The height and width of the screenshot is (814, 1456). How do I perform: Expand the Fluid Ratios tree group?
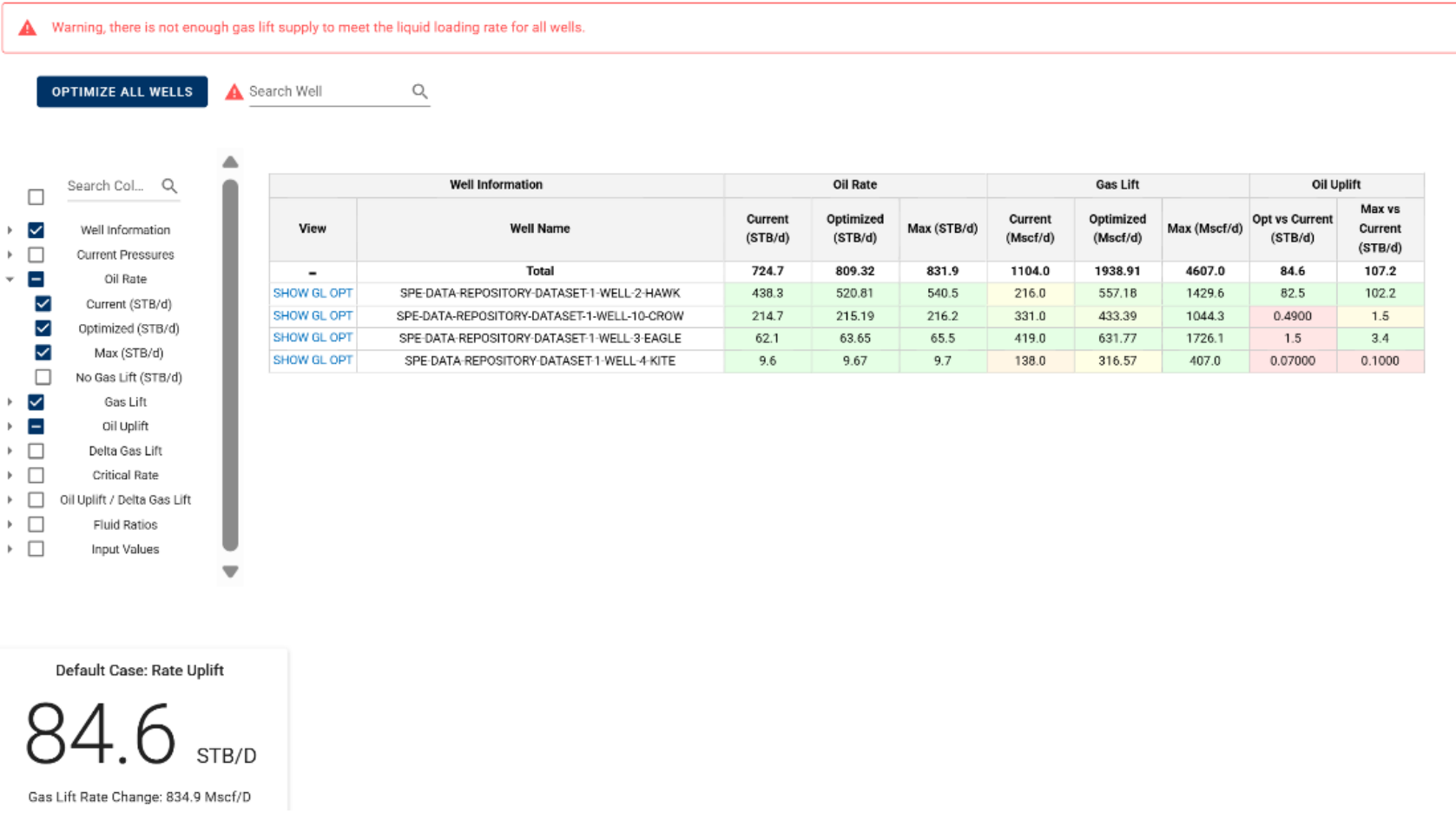(x=10, y=525)
